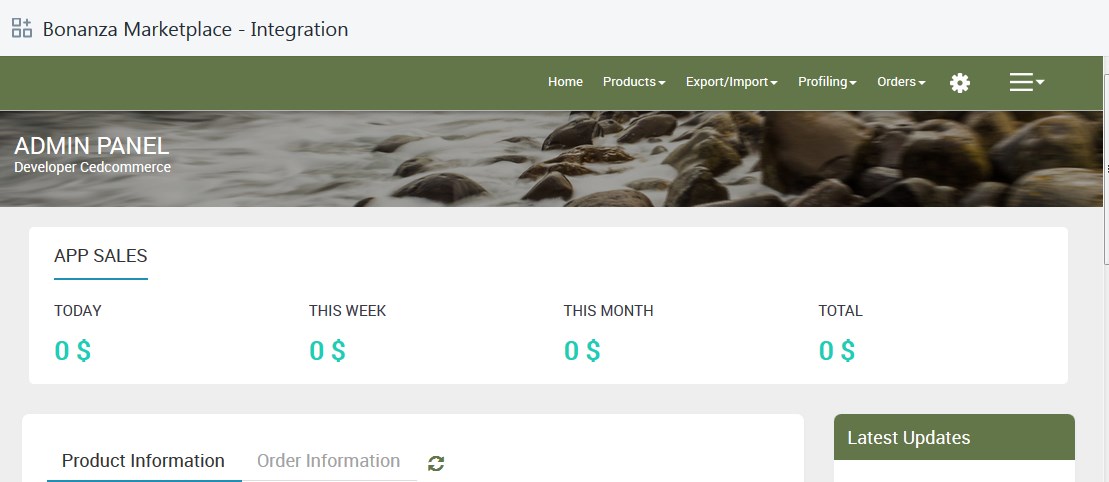Viewport: 1109px width, 482px height.
Task: Open the hamburger menu in the navbar
Action: [1026, 83]
